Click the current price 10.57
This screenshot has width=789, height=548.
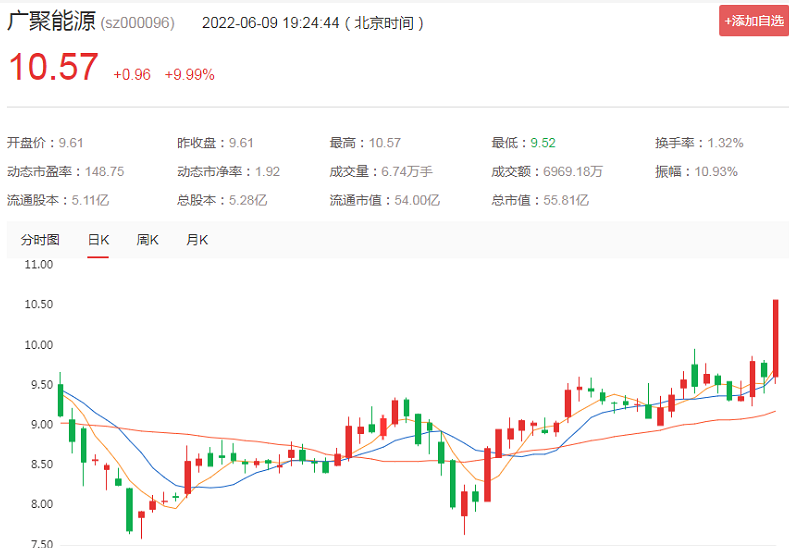[x=54, y=67]
